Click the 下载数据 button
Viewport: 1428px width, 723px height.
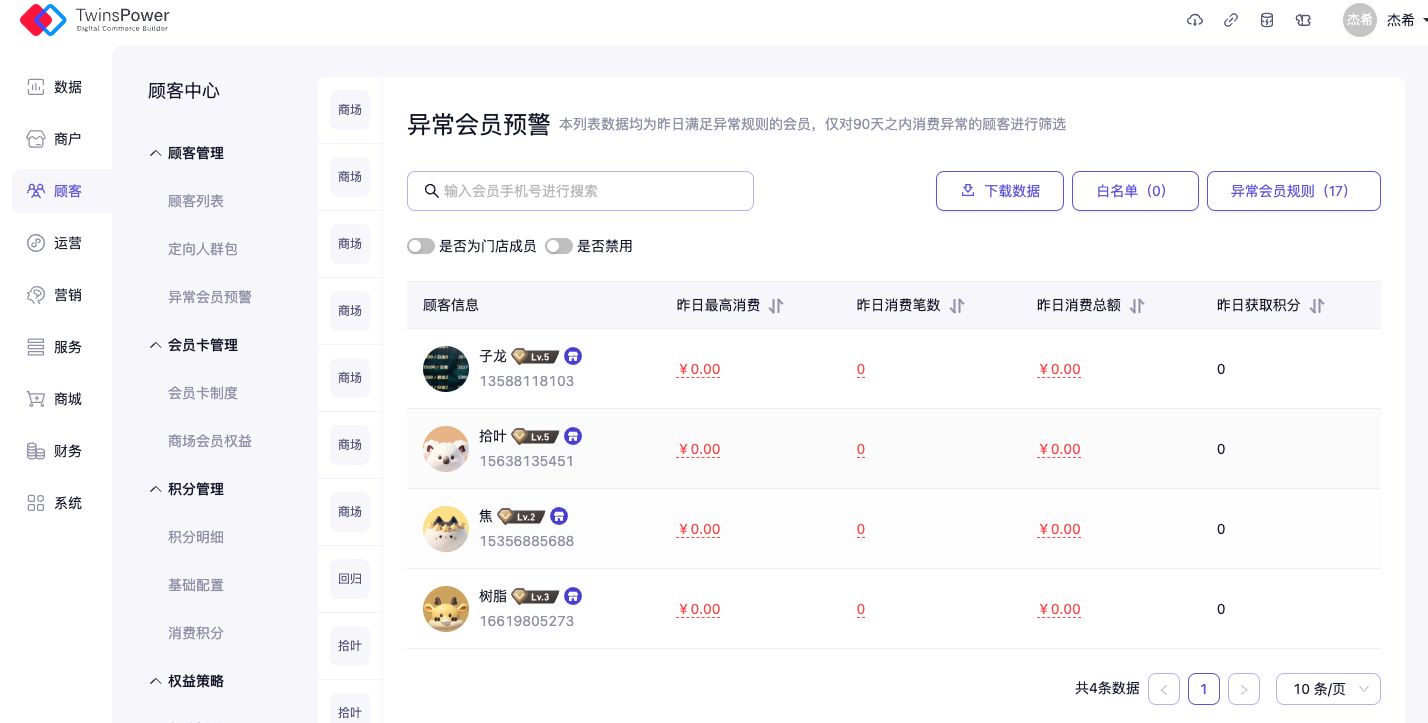click(x=999, y=191)
